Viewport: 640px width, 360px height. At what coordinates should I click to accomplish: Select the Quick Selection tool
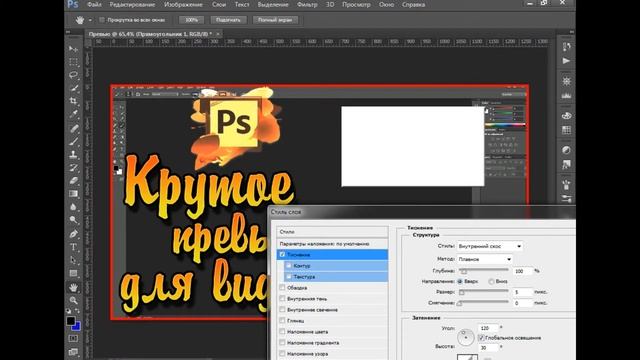coord(73,88)
